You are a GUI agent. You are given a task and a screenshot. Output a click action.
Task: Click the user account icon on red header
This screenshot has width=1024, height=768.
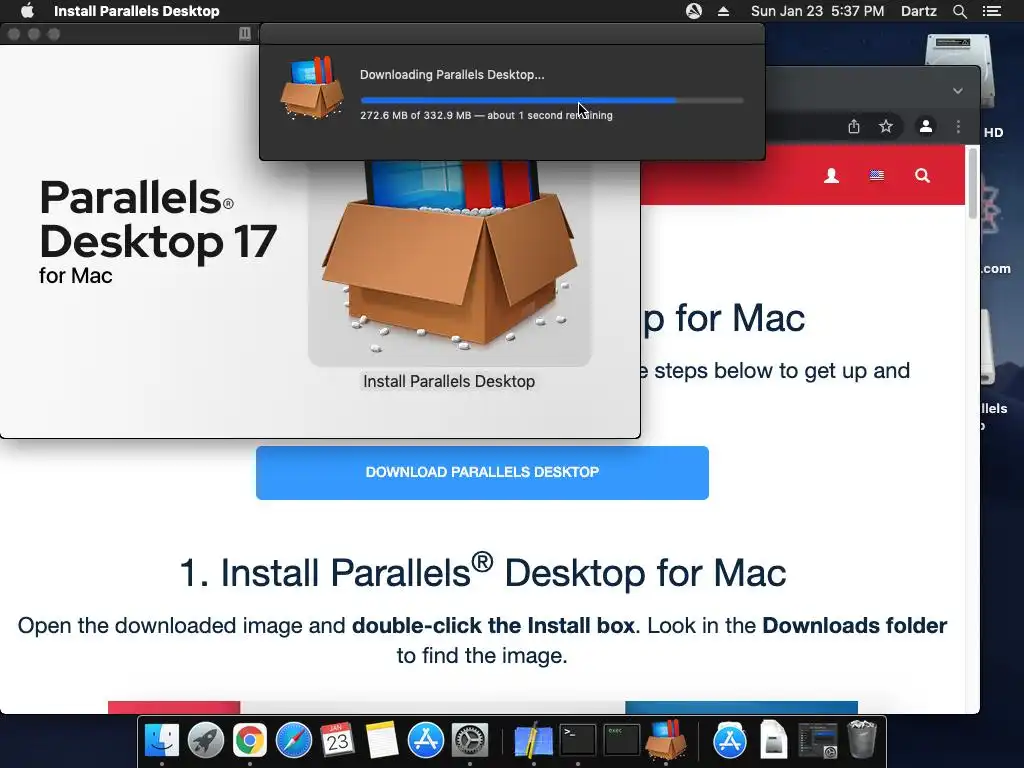831,176
